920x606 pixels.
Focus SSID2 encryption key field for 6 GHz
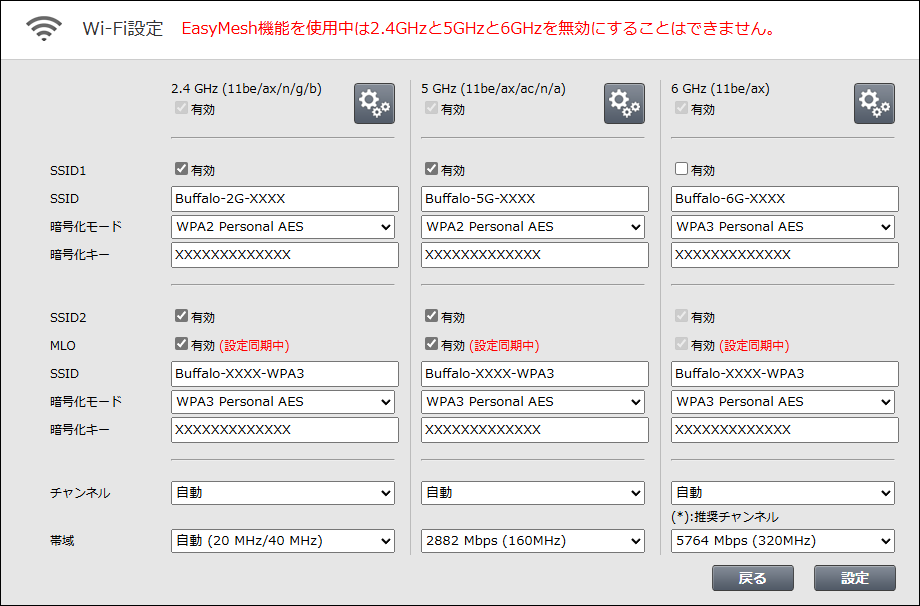coord(784,430)
